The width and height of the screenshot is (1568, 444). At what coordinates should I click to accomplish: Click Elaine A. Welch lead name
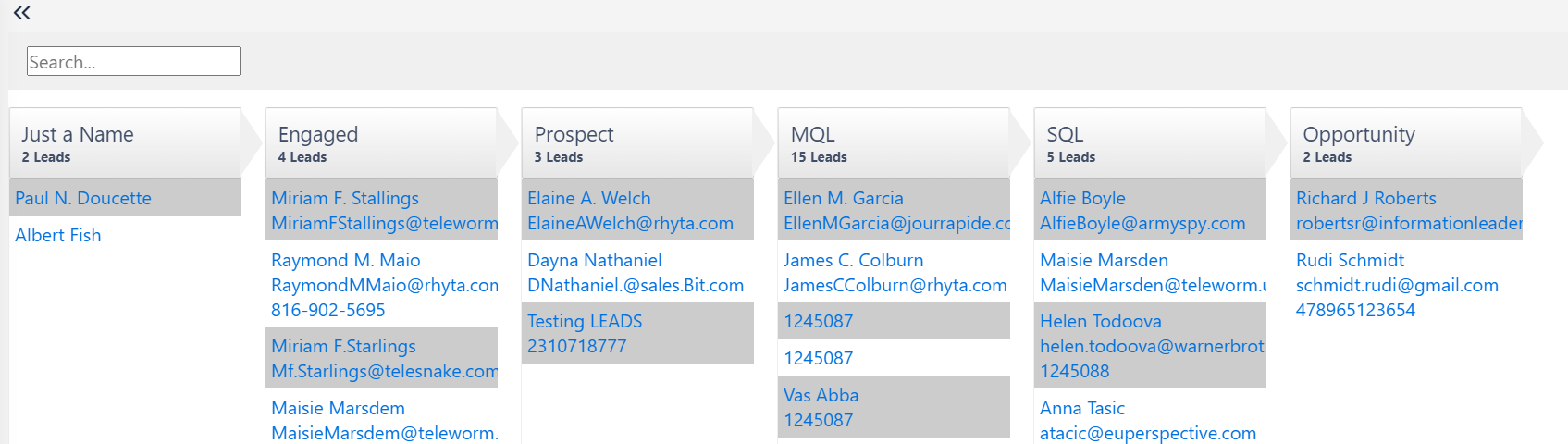(x=589, y=198)
